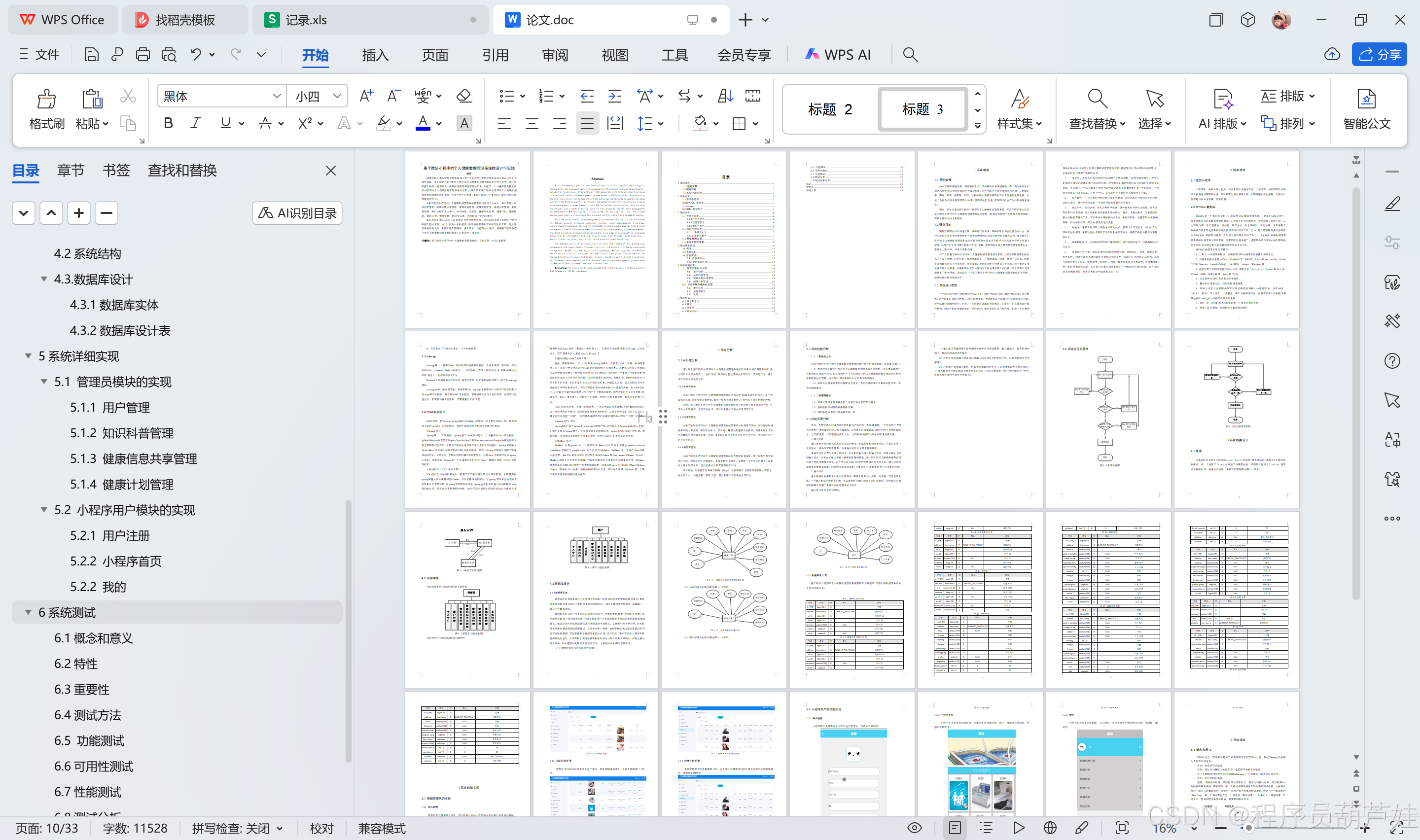1420x840 pixels.
Task: Select justify paragraph button
Action: [587, 123]
